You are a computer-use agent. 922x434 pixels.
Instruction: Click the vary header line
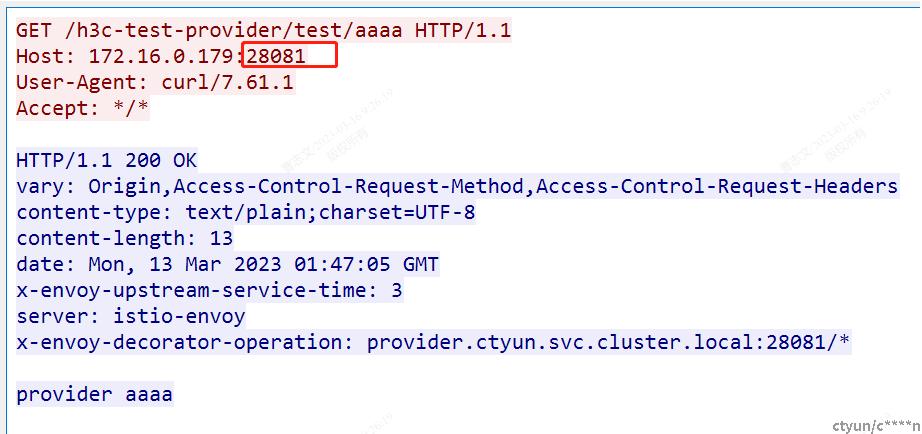[457, 186]
